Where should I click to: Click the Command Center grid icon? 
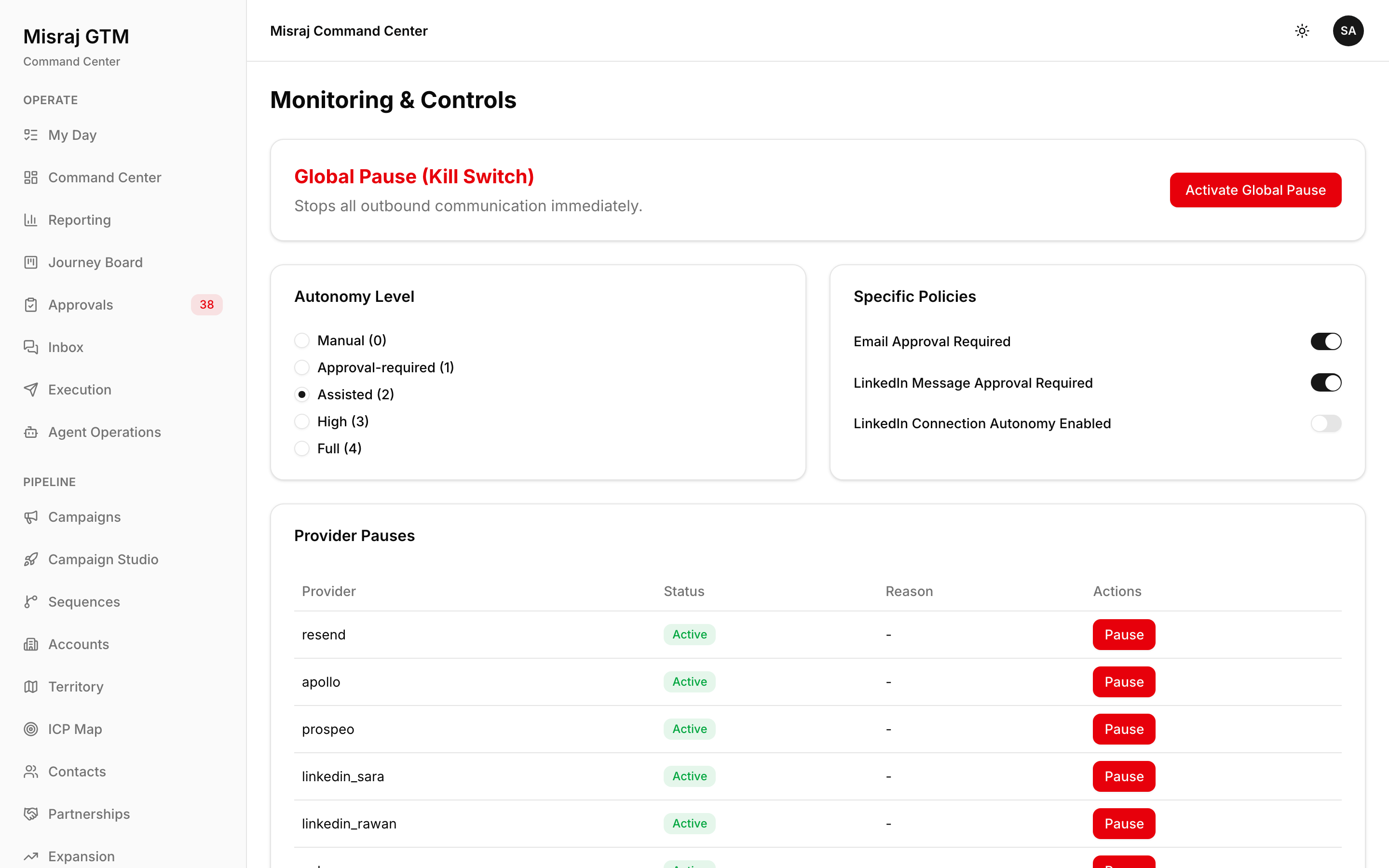pos(31,177)
